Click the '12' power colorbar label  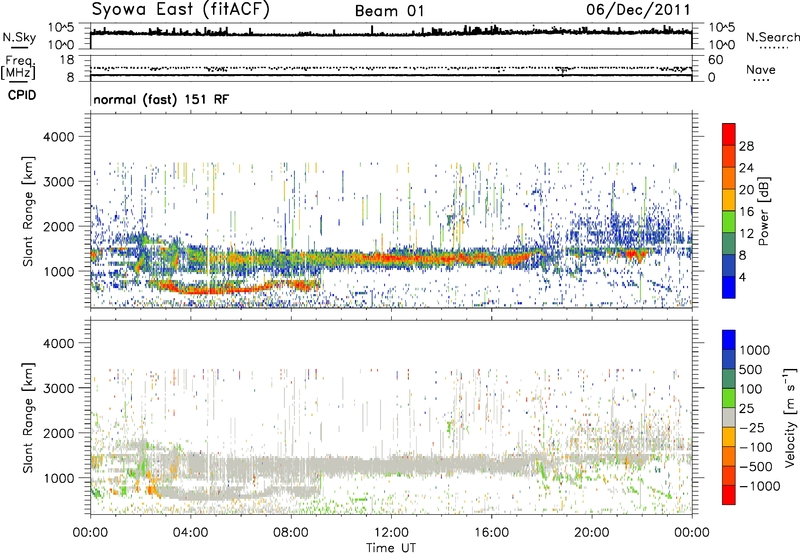746,234
